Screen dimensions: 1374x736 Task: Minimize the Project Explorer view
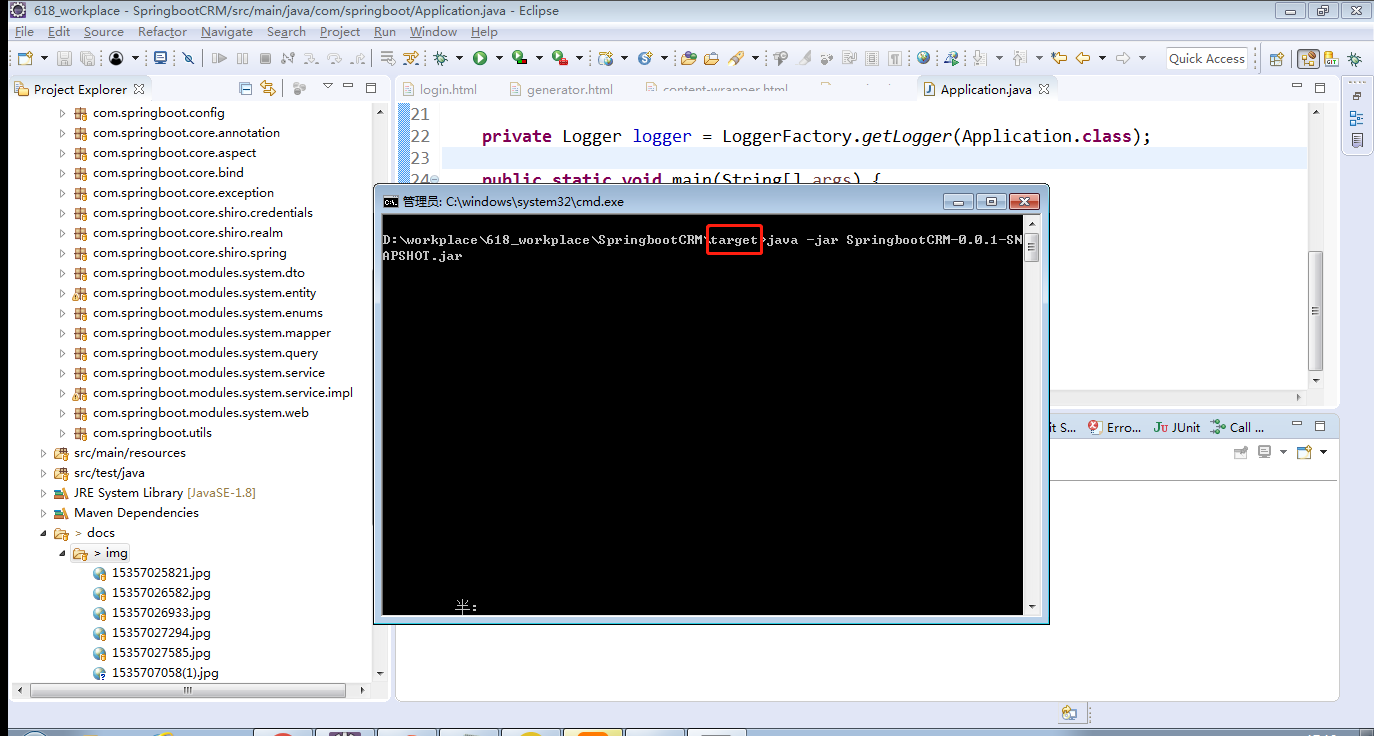tap(347, 87)
